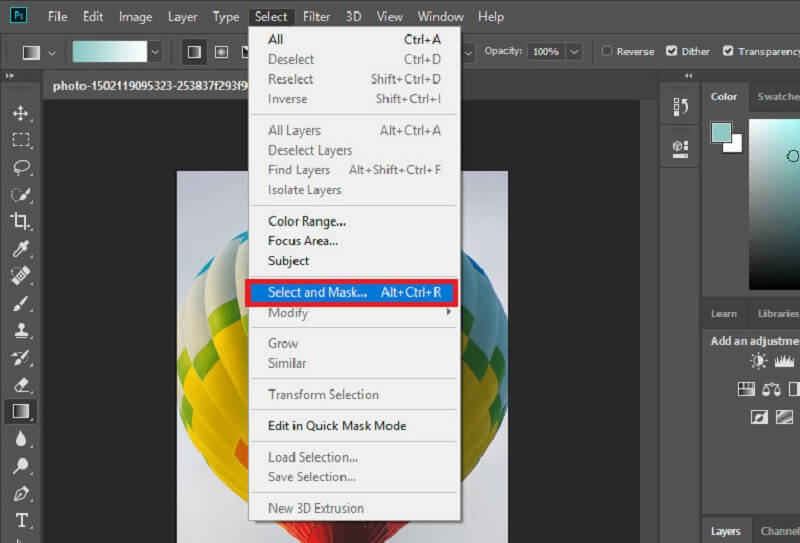Switch to the Layers panel tab
The height and width of the screenshot is (543, 800).
coord(724,532)
